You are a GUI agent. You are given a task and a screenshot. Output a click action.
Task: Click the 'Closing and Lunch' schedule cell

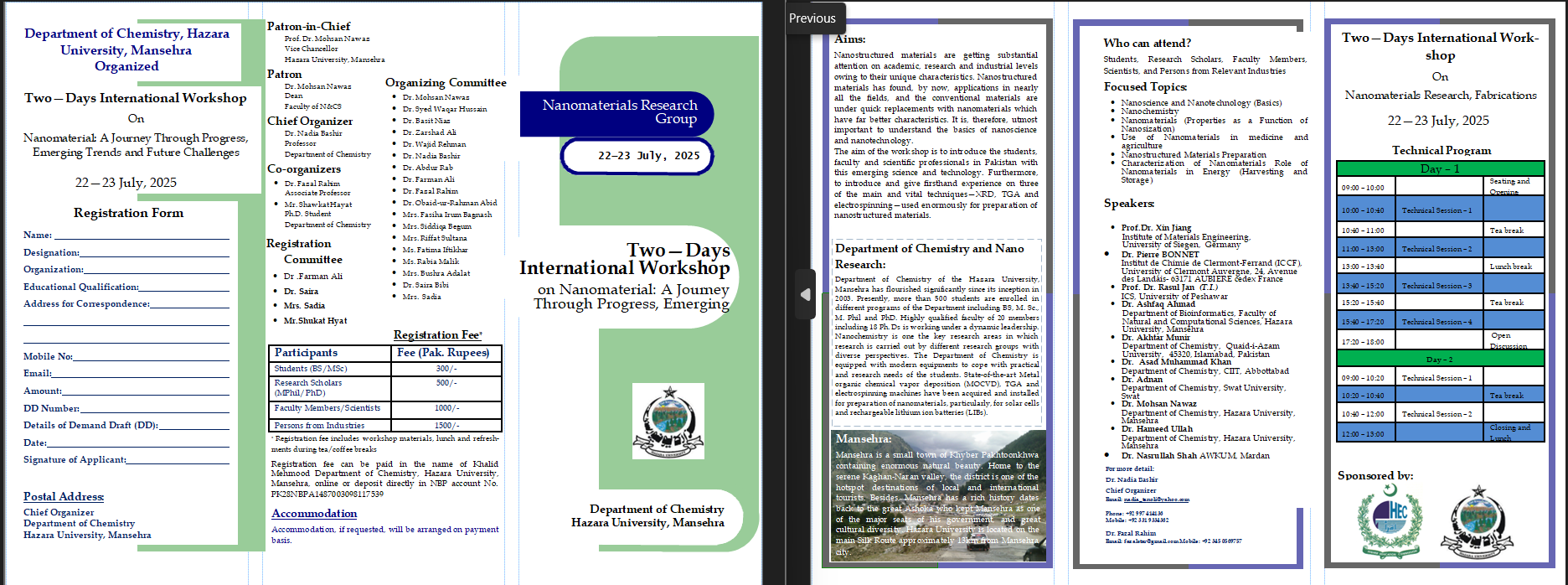tap(1514, 432)
